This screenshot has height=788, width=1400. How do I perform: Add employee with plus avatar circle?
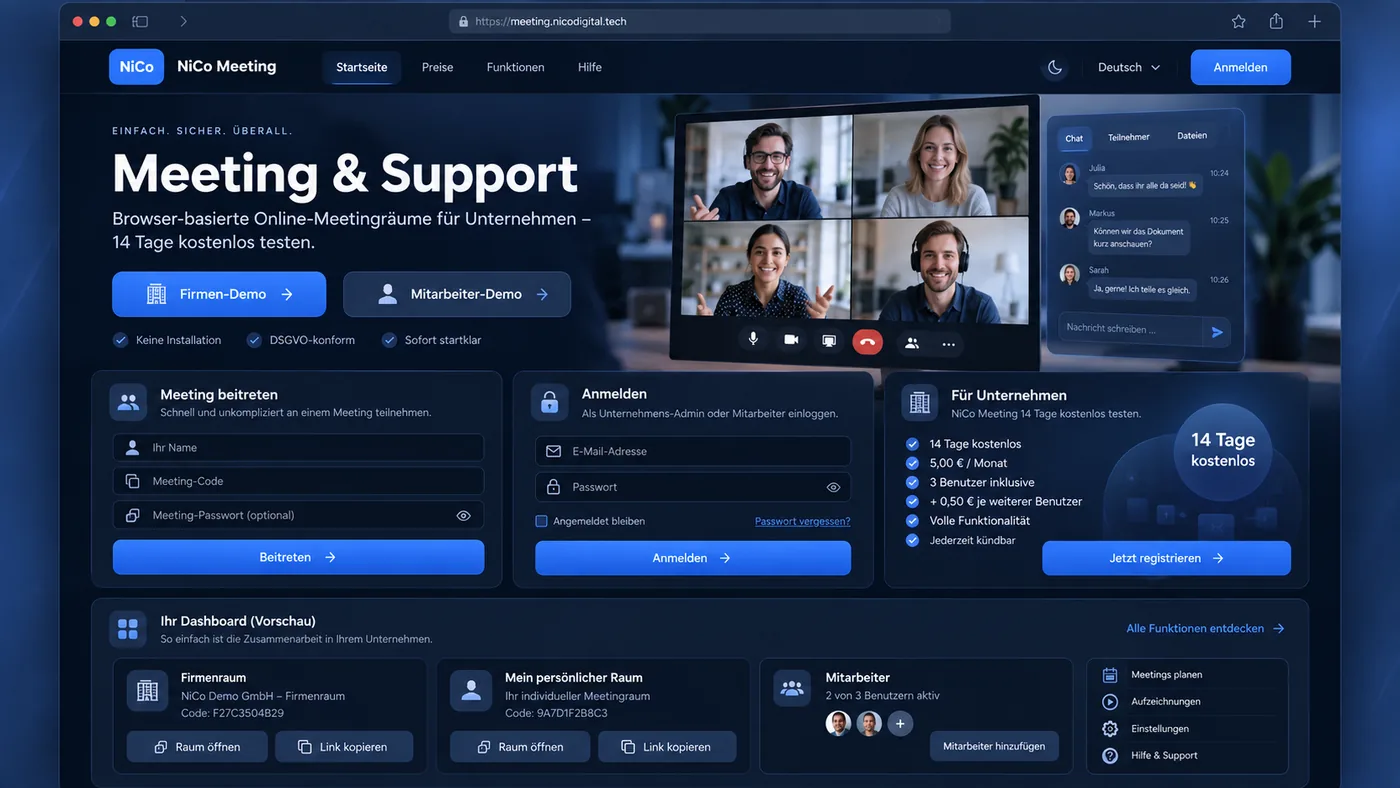[x=900, y=723]
